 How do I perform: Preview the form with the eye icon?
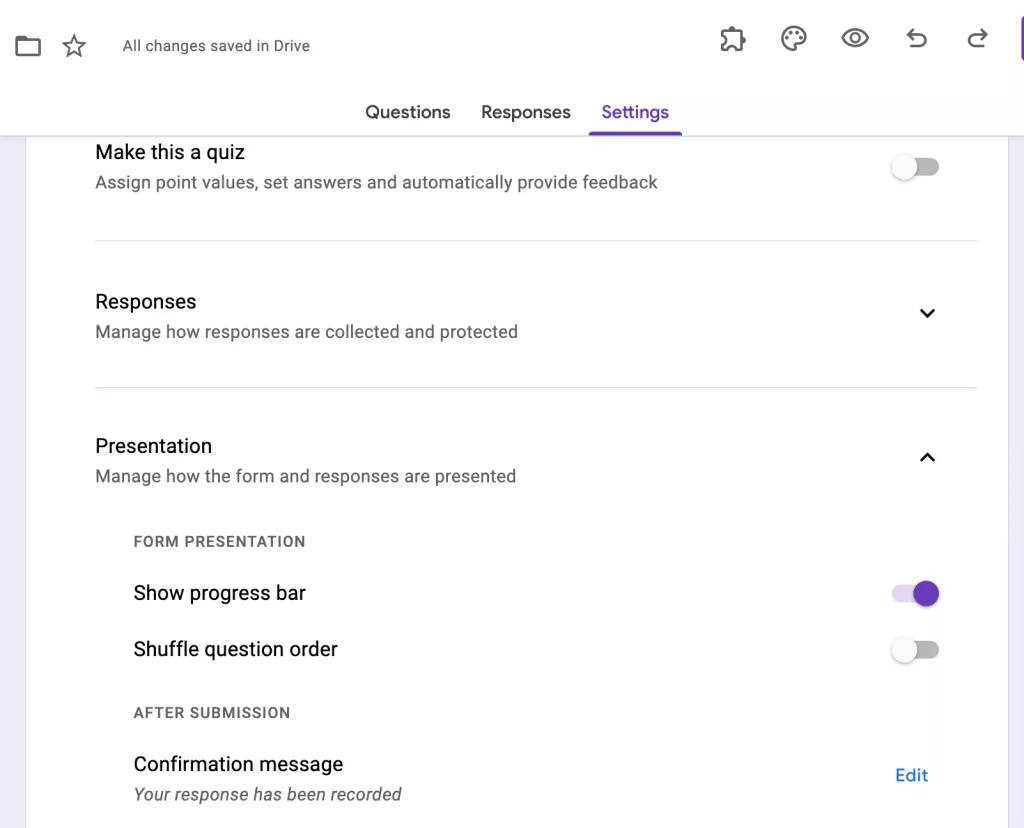coord(855,38)
